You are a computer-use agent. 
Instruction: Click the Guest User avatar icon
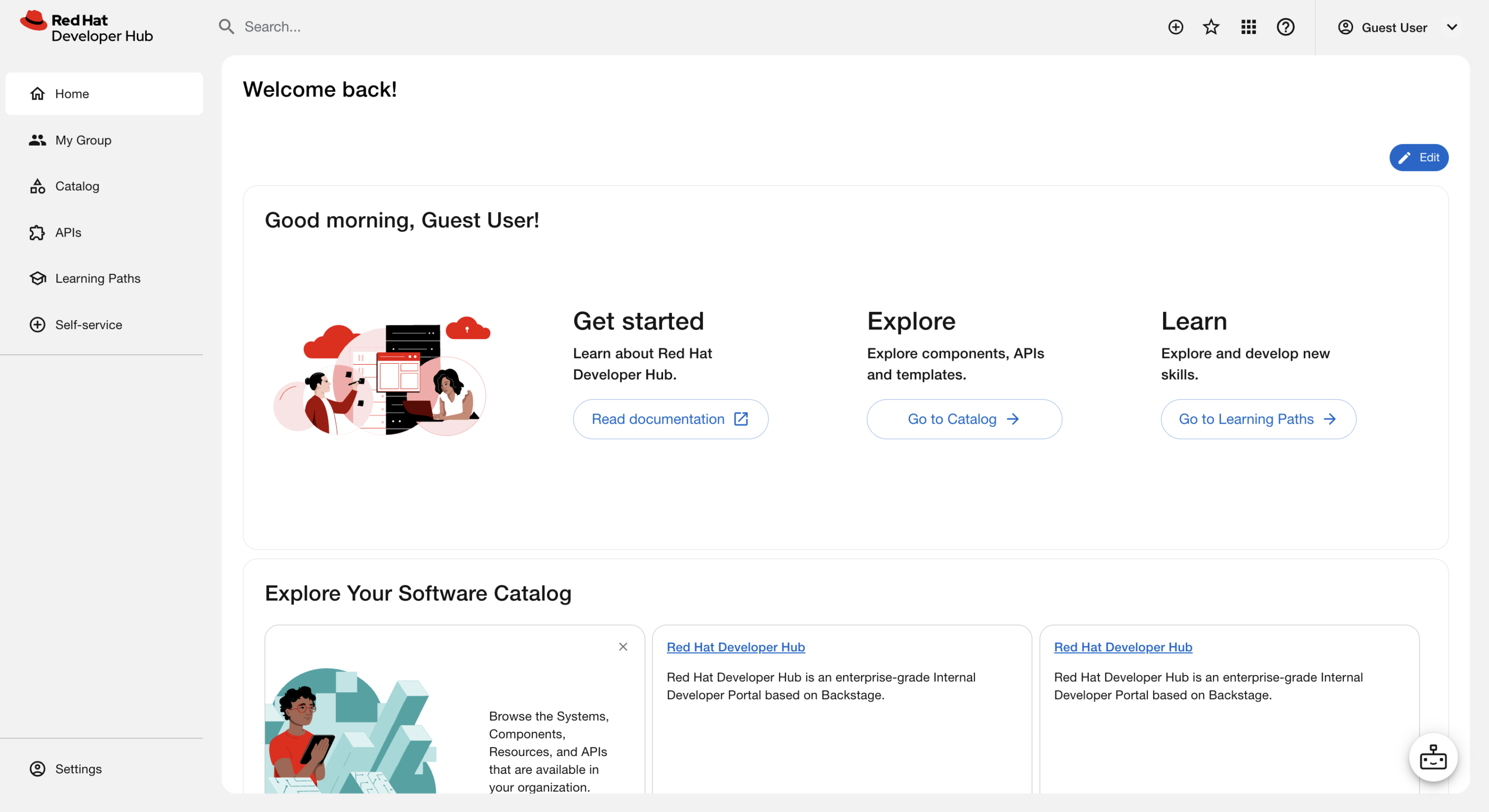[1345, 27]
